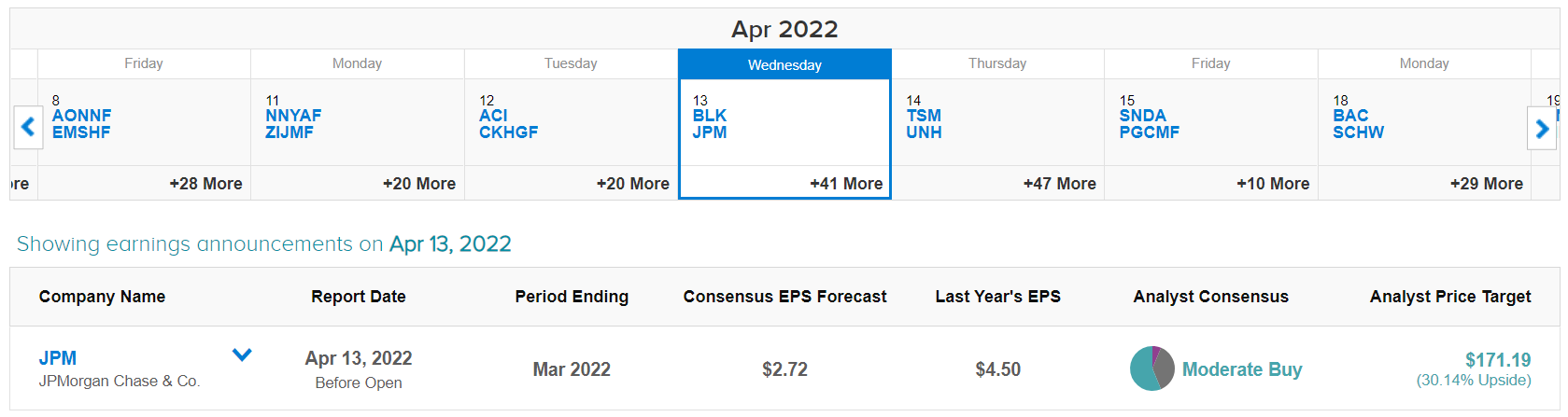Screen dimensions: 1568x417
Task: Show +28 More earnings on Friday 8
Action: click(205, 184)
